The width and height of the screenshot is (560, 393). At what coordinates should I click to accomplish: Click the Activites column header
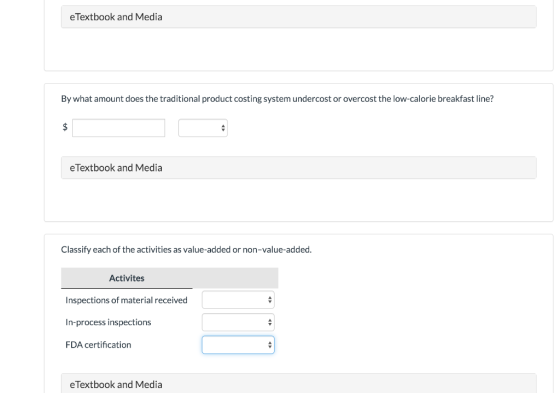point(127,278)
